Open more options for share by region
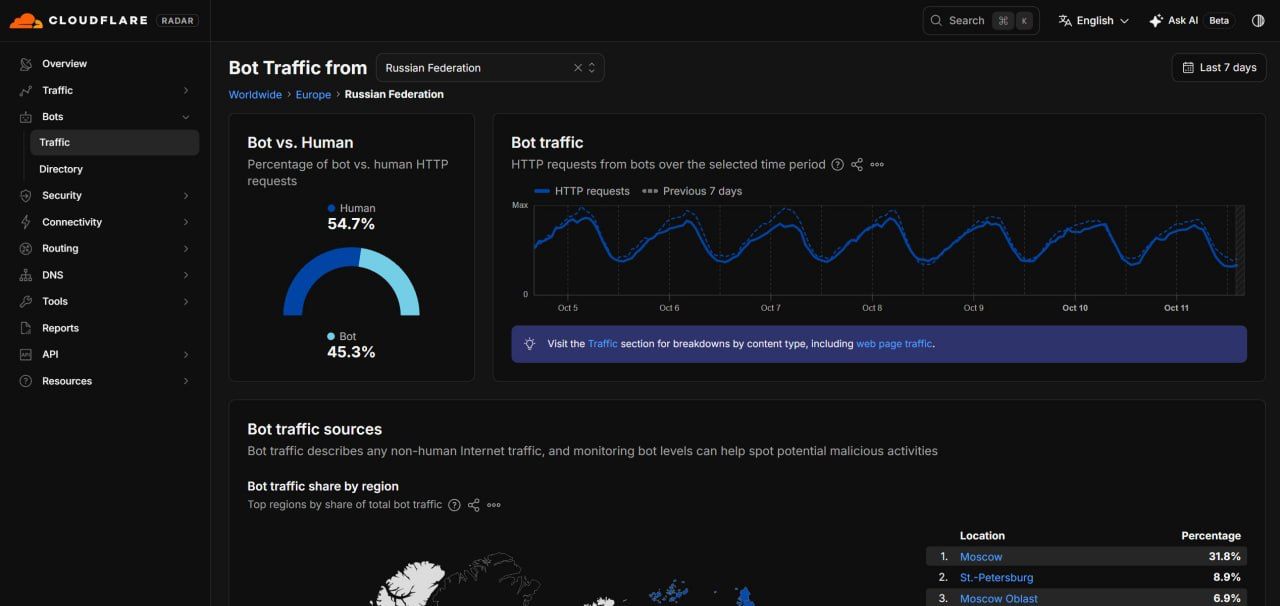Viewport: 1280px width, 606px height. coord(494,505)
